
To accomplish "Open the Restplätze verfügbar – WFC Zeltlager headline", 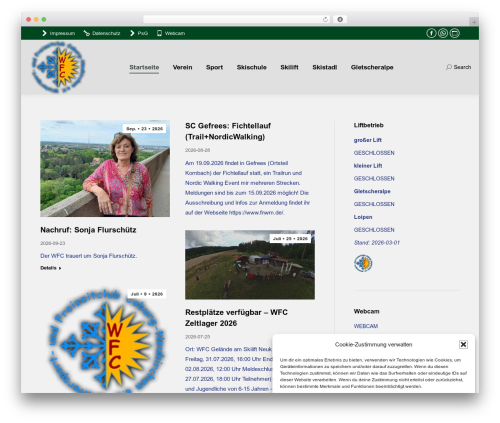I will 236,318.
